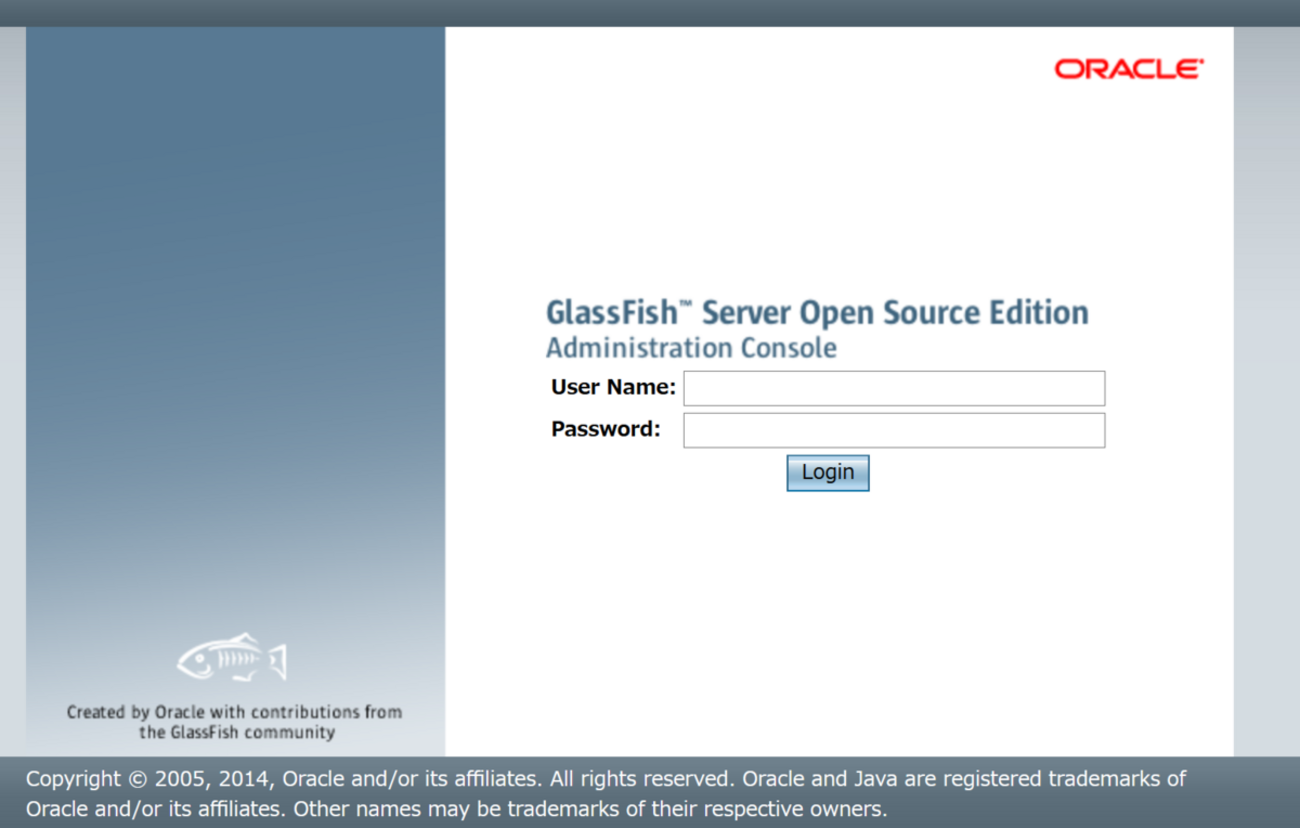Select the "Password:" label
Image resolution: width=1300 pixels, height=828 pixels.
pos(606,429)
